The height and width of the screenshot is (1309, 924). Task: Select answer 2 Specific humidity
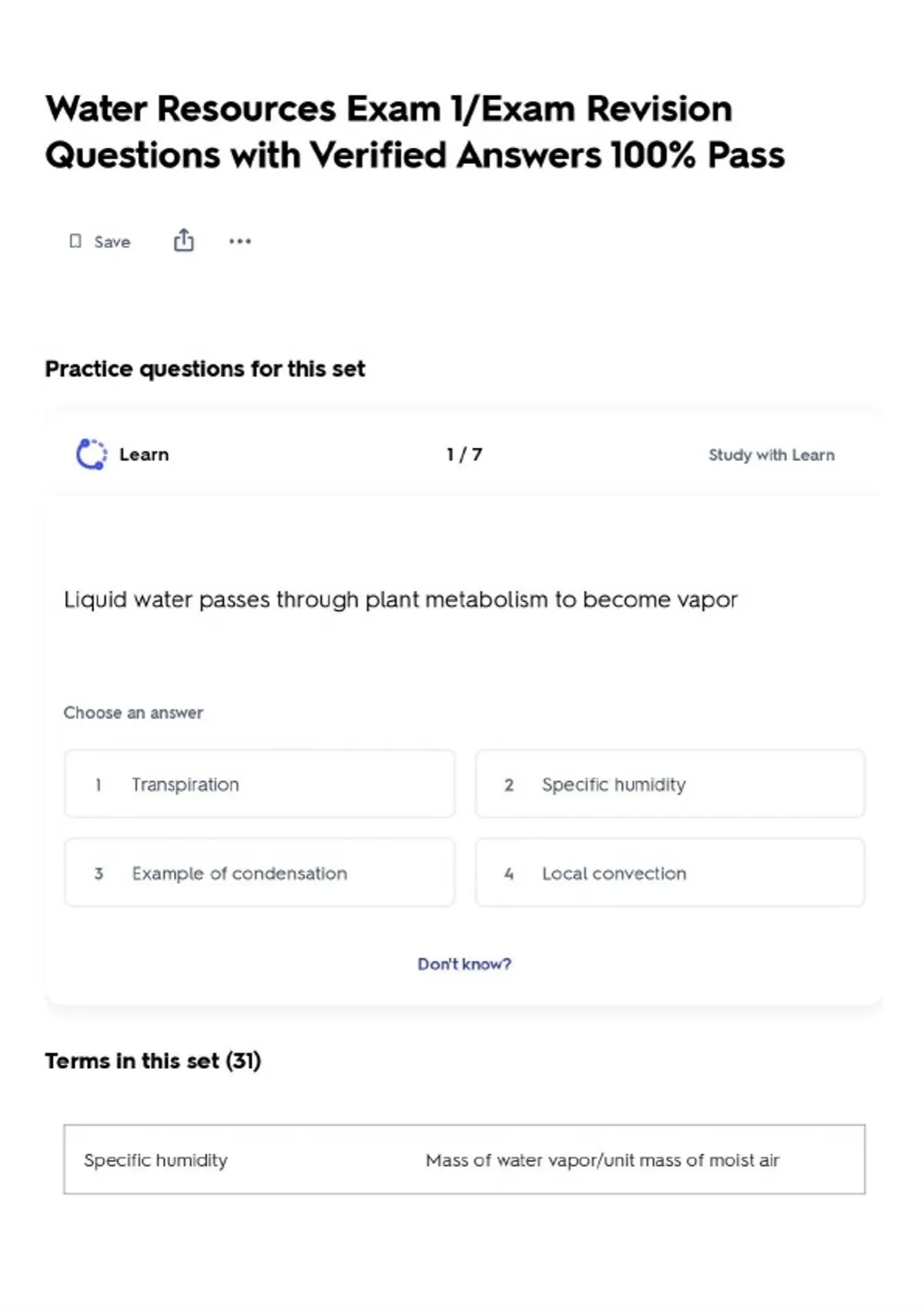pos(670,784)
